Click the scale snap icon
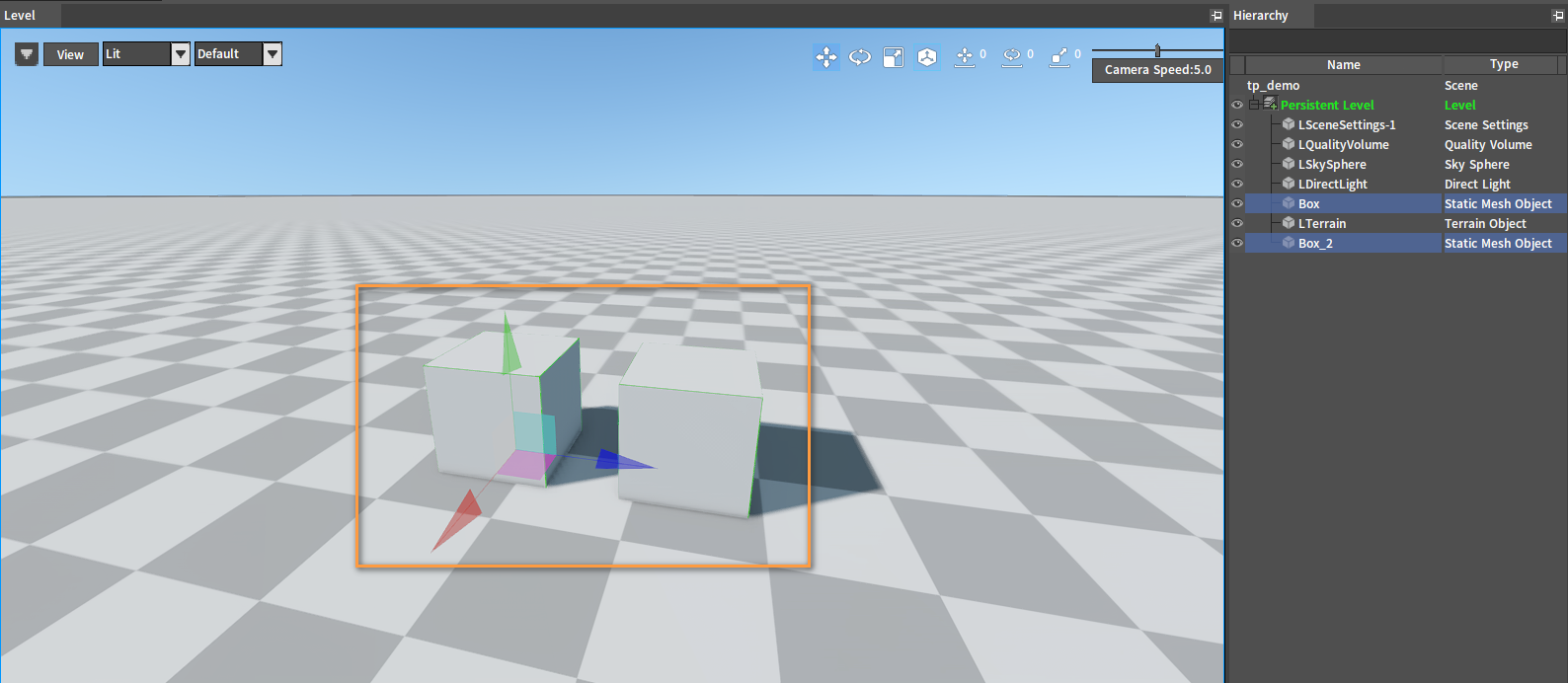Image resolution: width=1568 pixels, height=683 pixels. pyautogui.click(x=1059, y=57)
